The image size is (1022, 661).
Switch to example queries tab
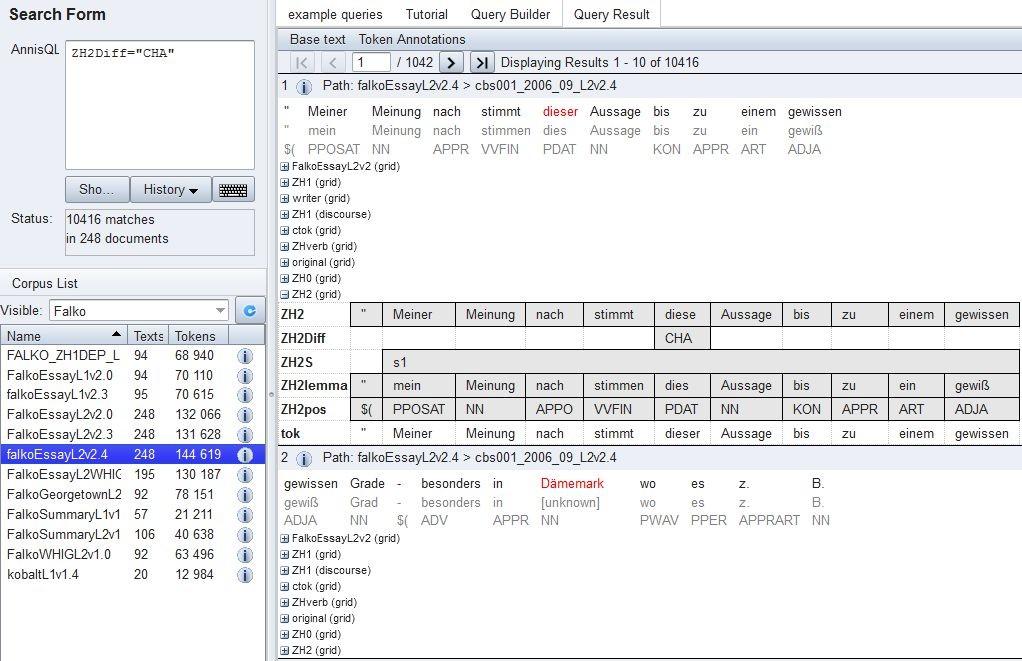click(335, 14)
